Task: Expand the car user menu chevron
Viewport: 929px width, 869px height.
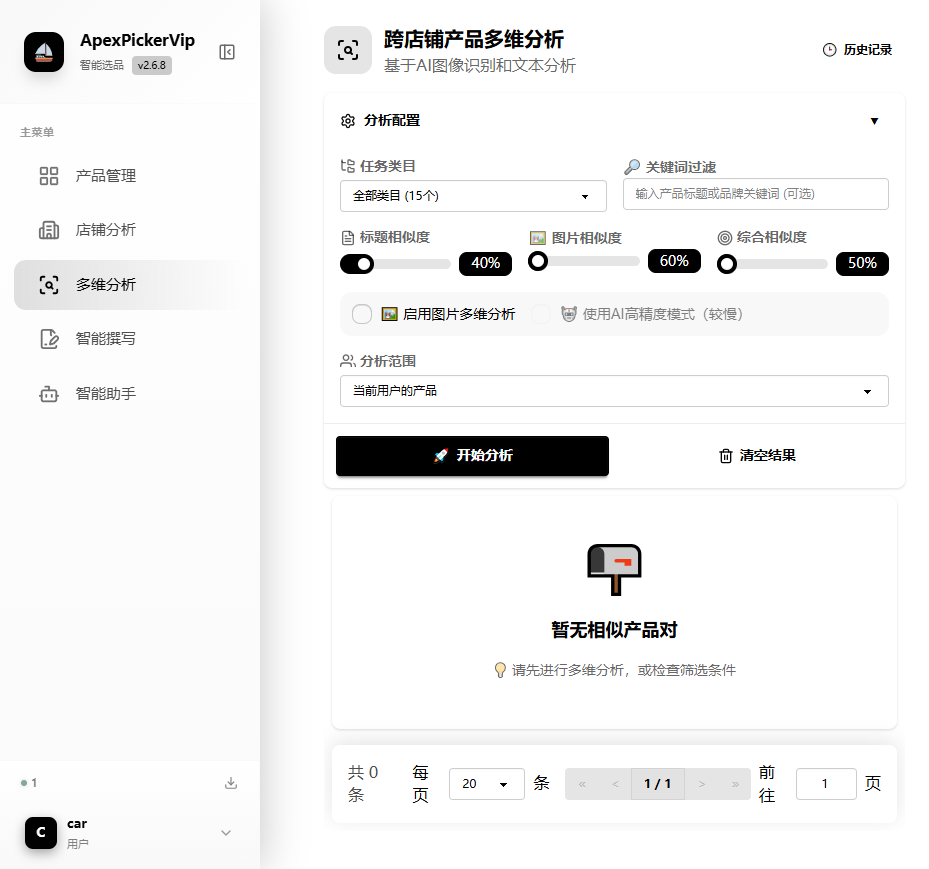Action: coord(226,832)
